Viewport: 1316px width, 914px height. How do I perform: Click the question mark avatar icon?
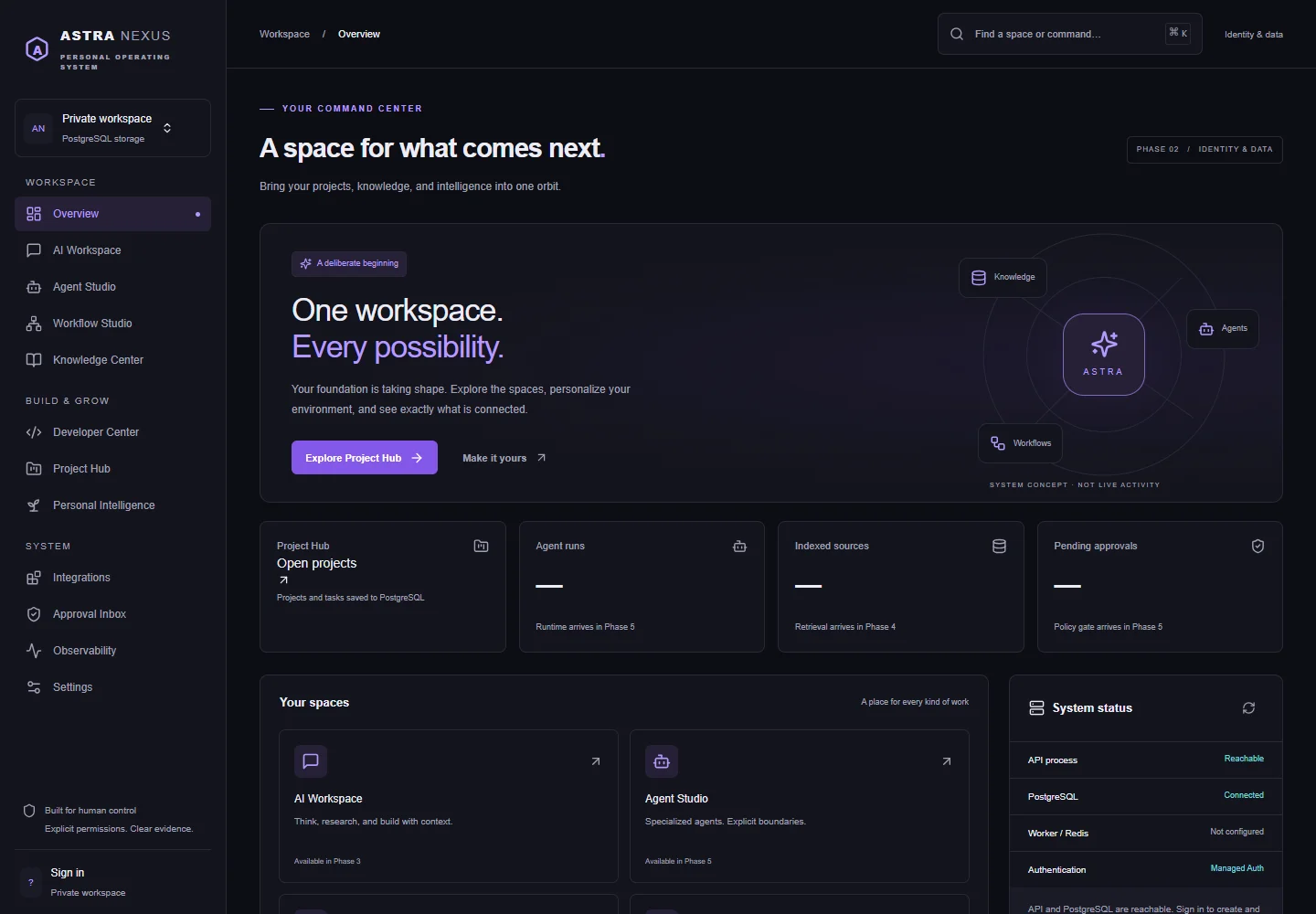[31, 882]
